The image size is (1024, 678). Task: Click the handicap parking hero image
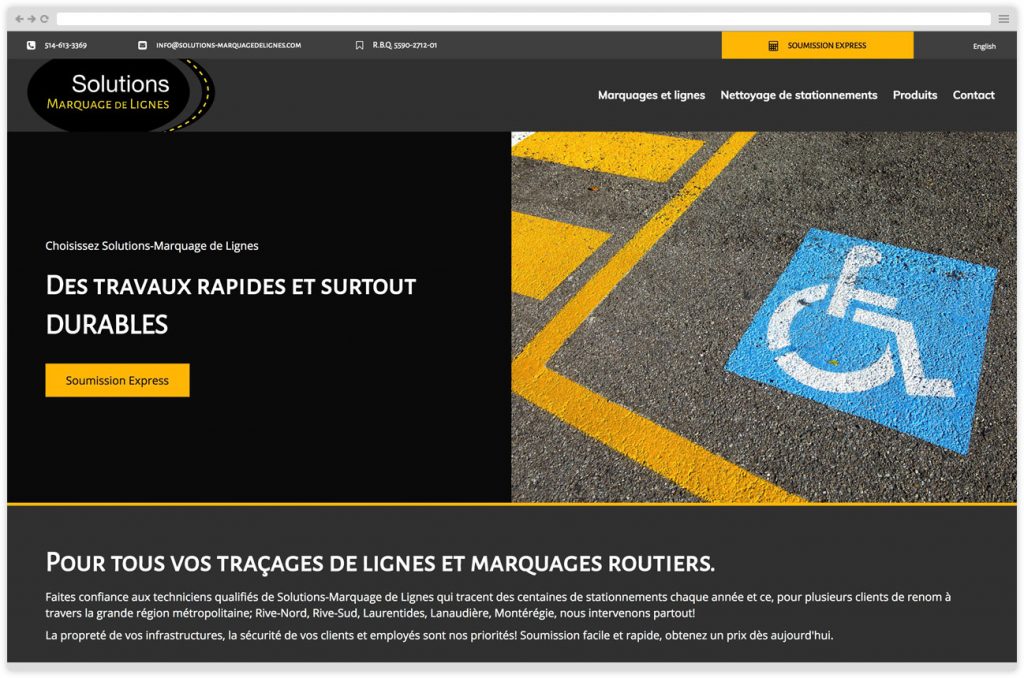(763, 317)
